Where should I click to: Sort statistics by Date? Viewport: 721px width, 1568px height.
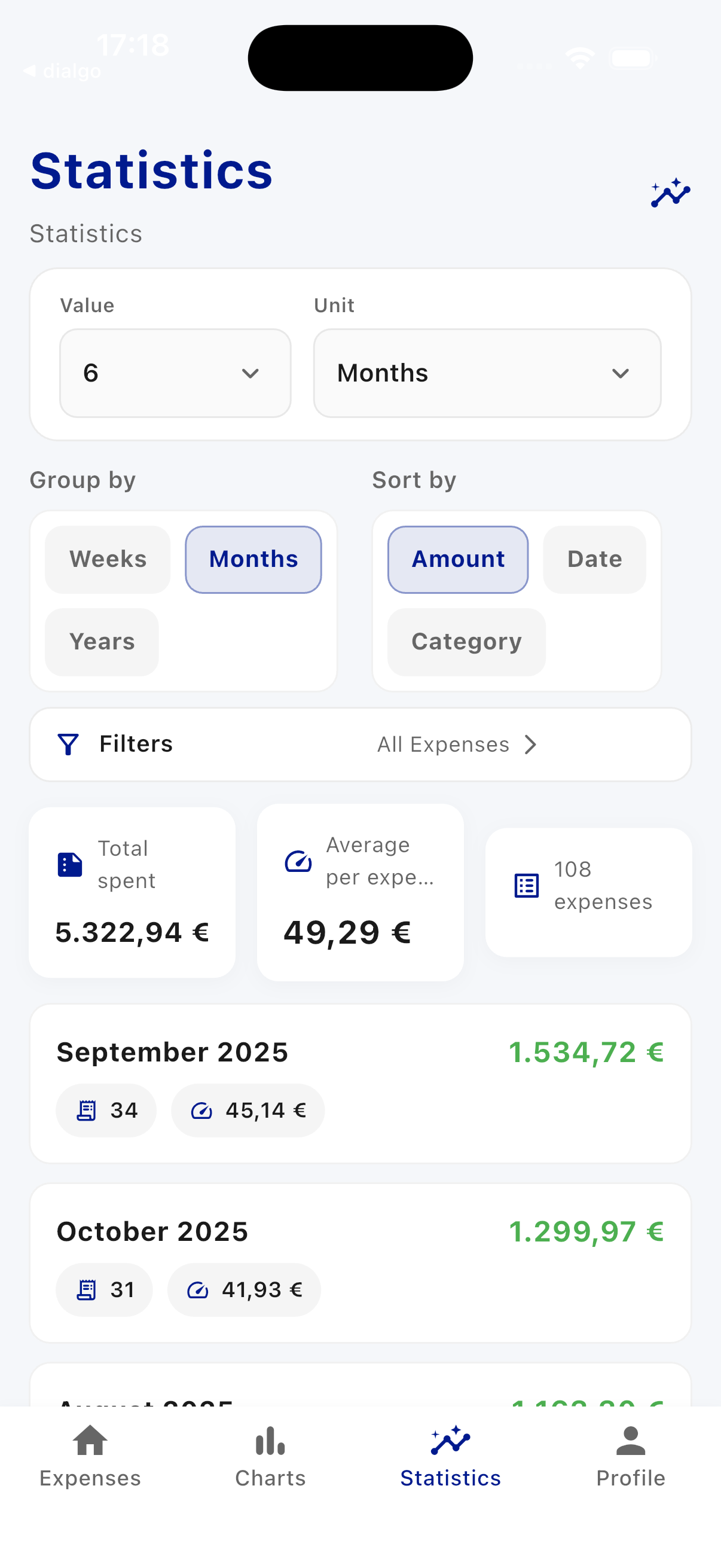point(594,559)
